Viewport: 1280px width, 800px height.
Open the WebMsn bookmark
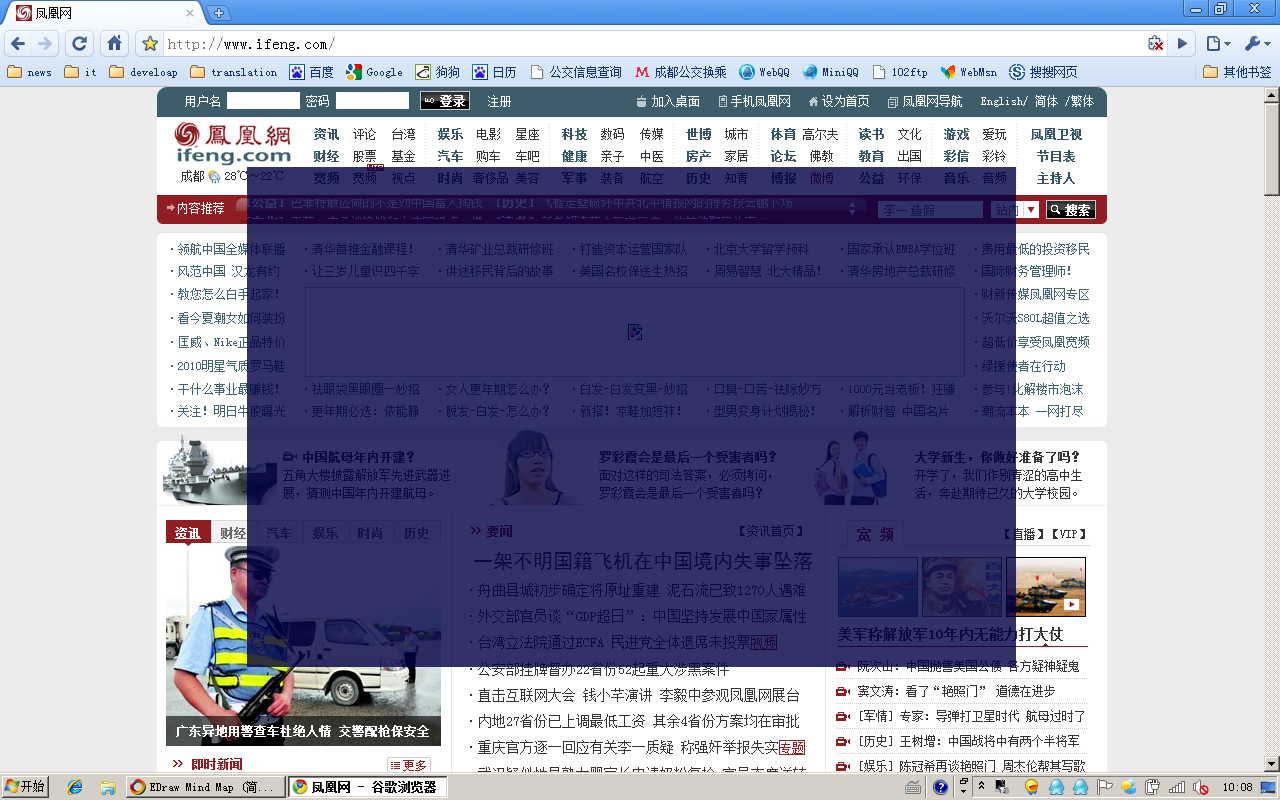pyautogui.click(x=968, y=72)
